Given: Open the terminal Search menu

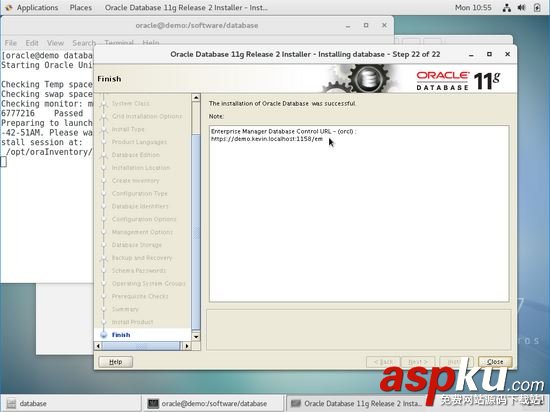Looking at the screenshot, I should 84,43.
